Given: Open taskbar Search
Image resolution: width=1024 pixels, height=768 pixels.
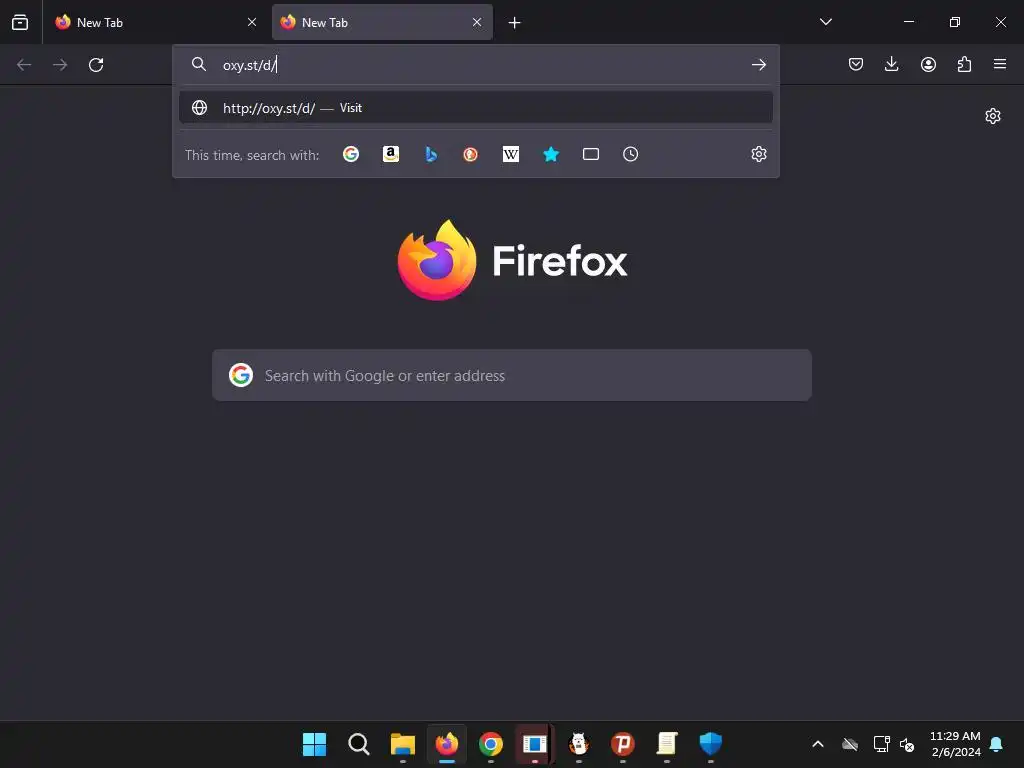Looking at the screenshot, I should (x=359, y=744).
